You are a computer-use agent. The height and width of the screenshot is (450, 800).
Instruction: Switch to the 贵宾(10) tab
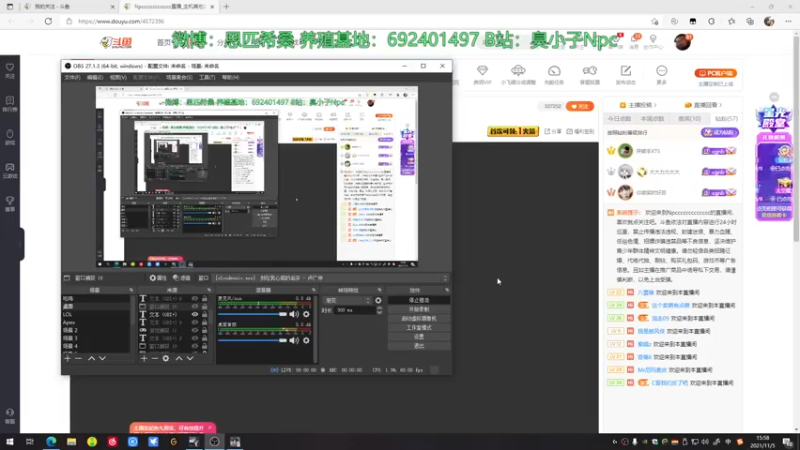coord(689,119)
